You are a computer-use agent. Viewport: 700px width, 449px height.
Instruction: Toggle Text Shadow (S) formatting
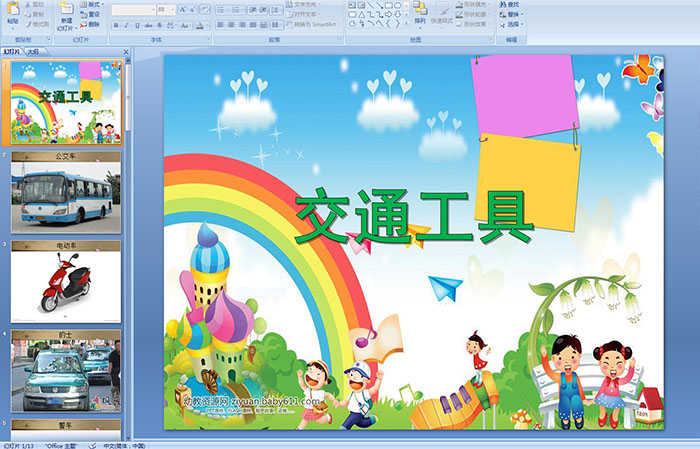point(159,25)
